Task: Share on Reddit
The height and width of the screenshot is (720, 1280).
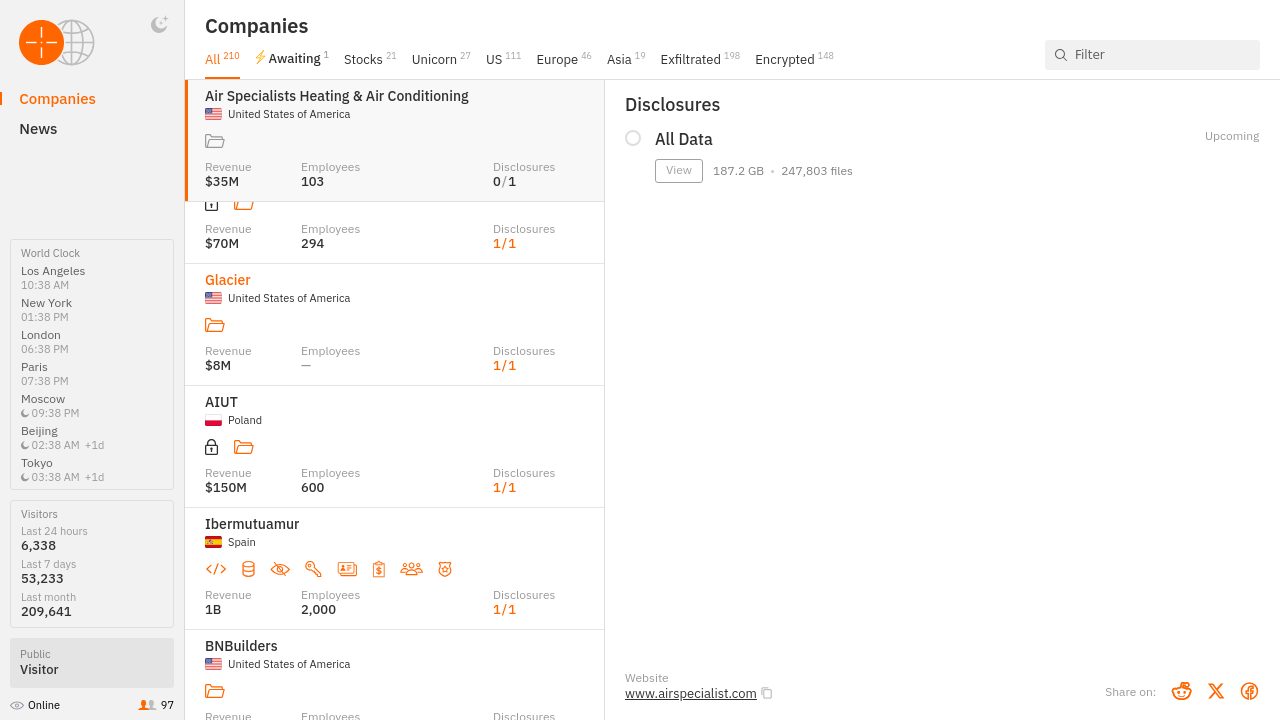Action: pos(1181,691)
